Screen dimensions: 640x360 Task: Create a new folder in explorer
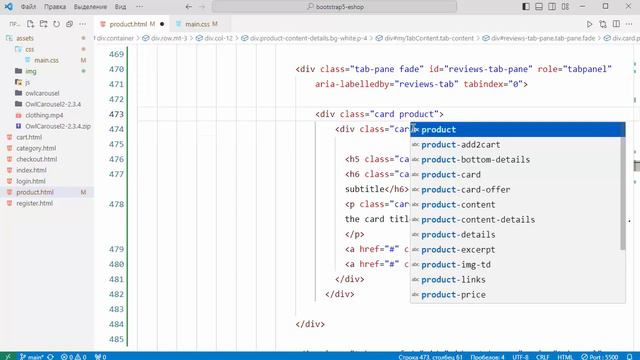(44, 24)
